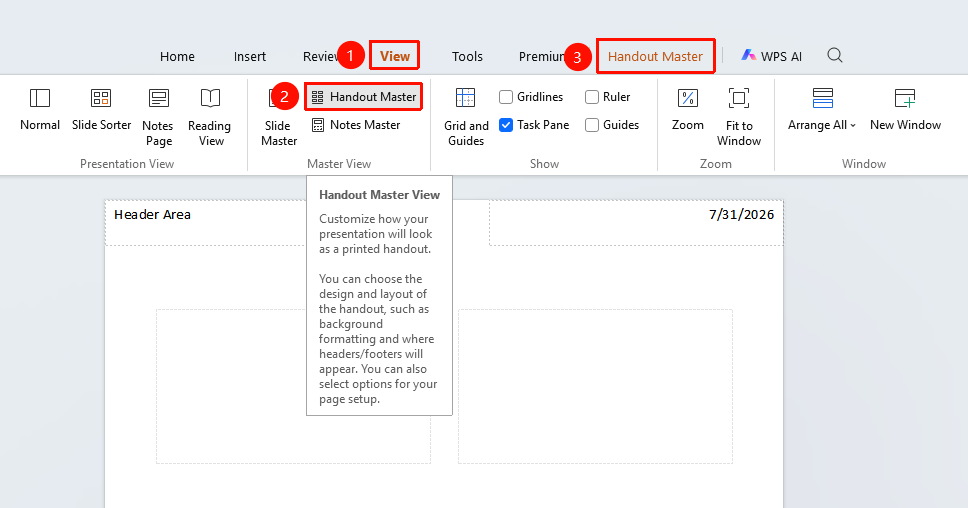Image resolution: width=968 pixels, height=508 pixels.
Task: Select the right slide placeholder on handout
Action: tap(595, 386)
